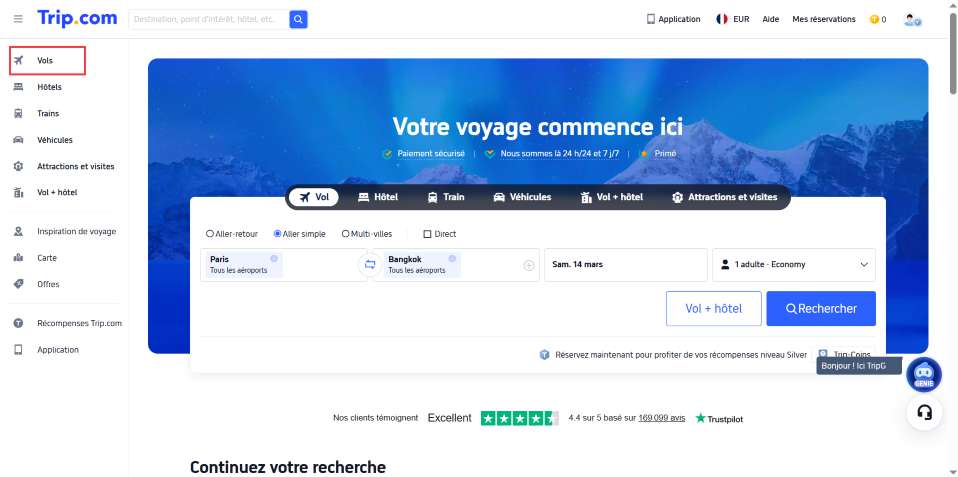The height and width of the screenshot is (477, 958).
Task: Enable the Direct flights checkbox
Action: (427, 234)
